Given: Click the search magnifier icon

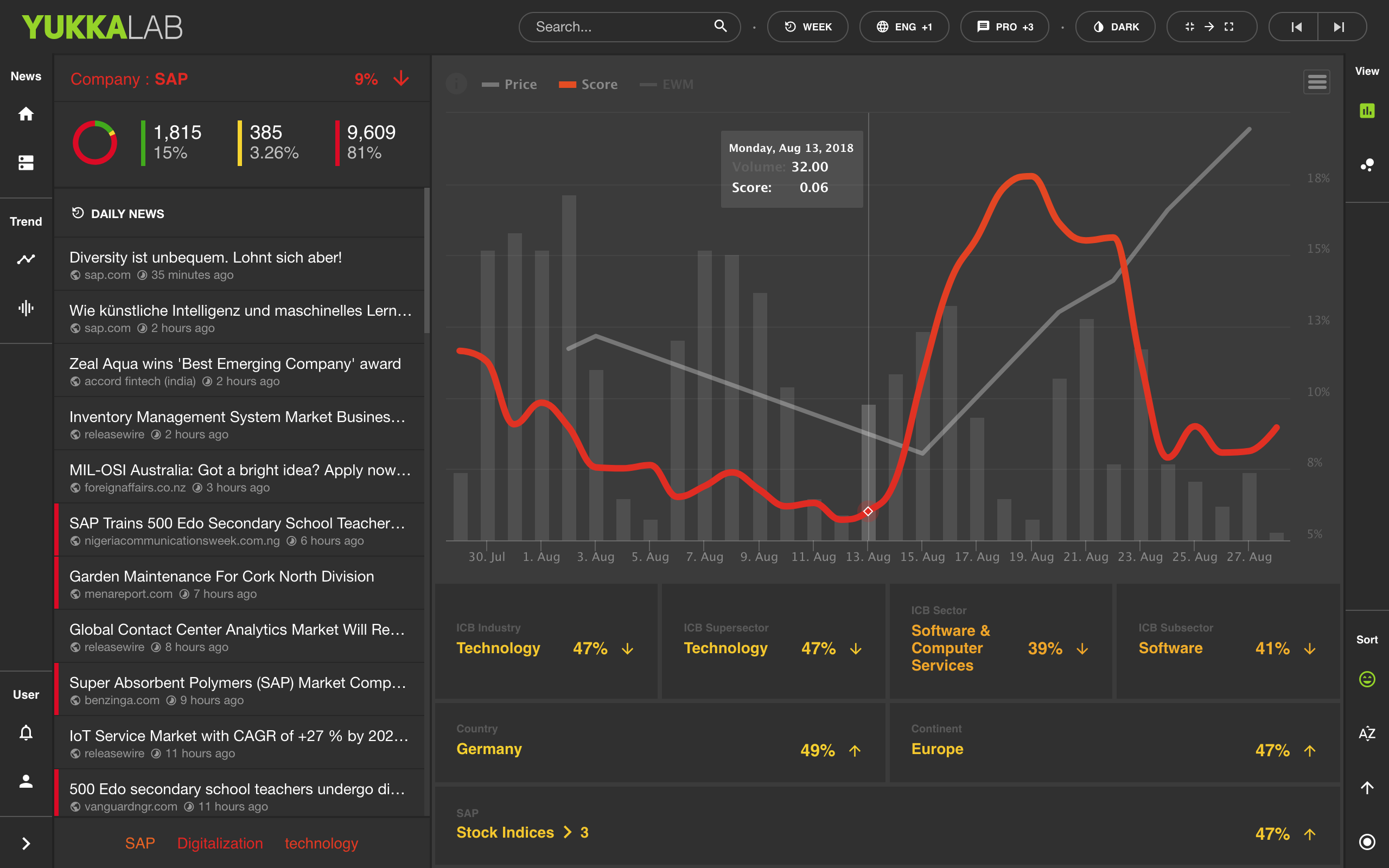Looking at the screenshot, I should click(x=721, y=26).
